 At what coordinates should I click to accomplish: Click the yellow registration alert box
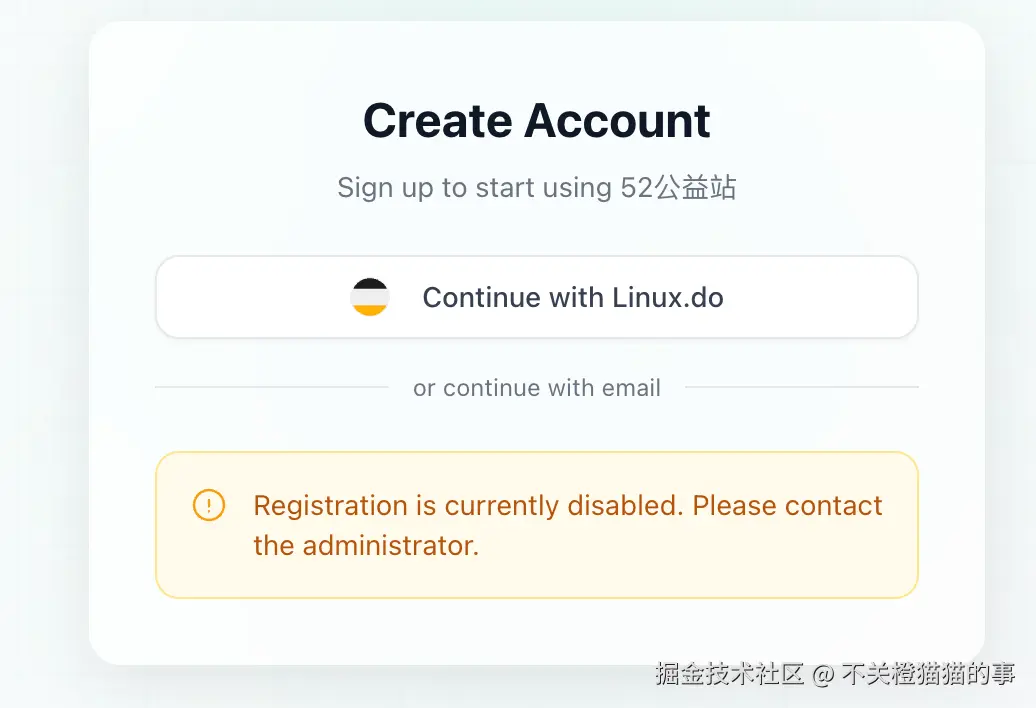pos(536,524)
